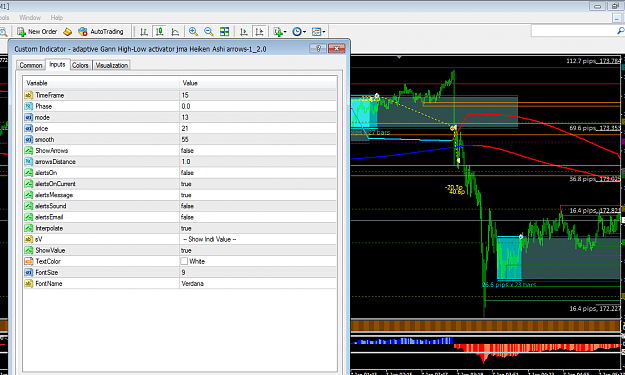This screenshot has width=625, height=375.
Task: Click the White TextColor swatch
Action: pyautogui.click(x=184, y=261)
